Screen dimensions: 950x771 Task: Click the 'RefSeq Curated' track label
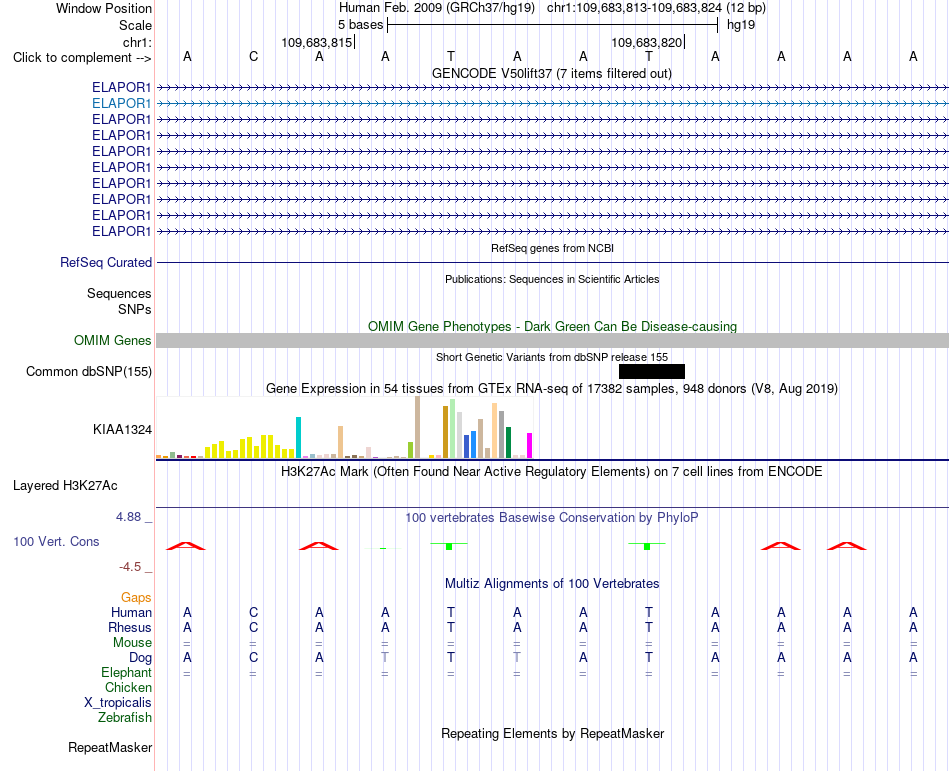pos(106,262)
